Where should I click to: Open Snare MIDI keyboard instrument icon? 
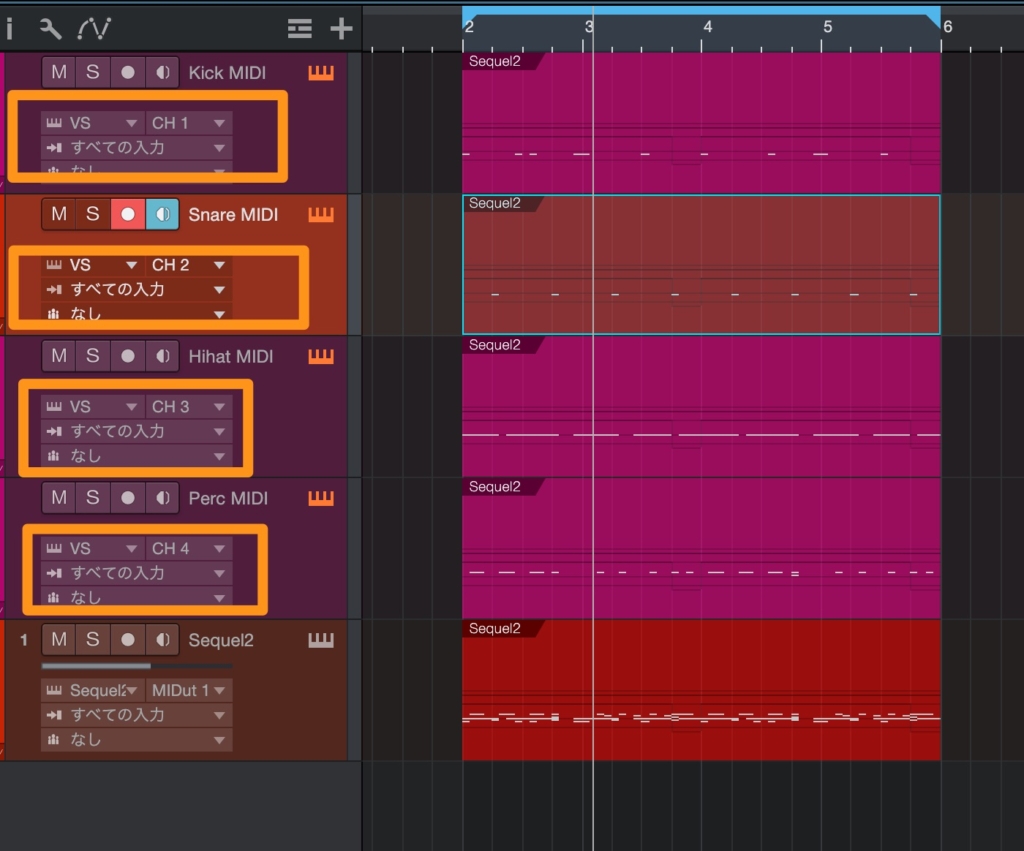point(320,215)
